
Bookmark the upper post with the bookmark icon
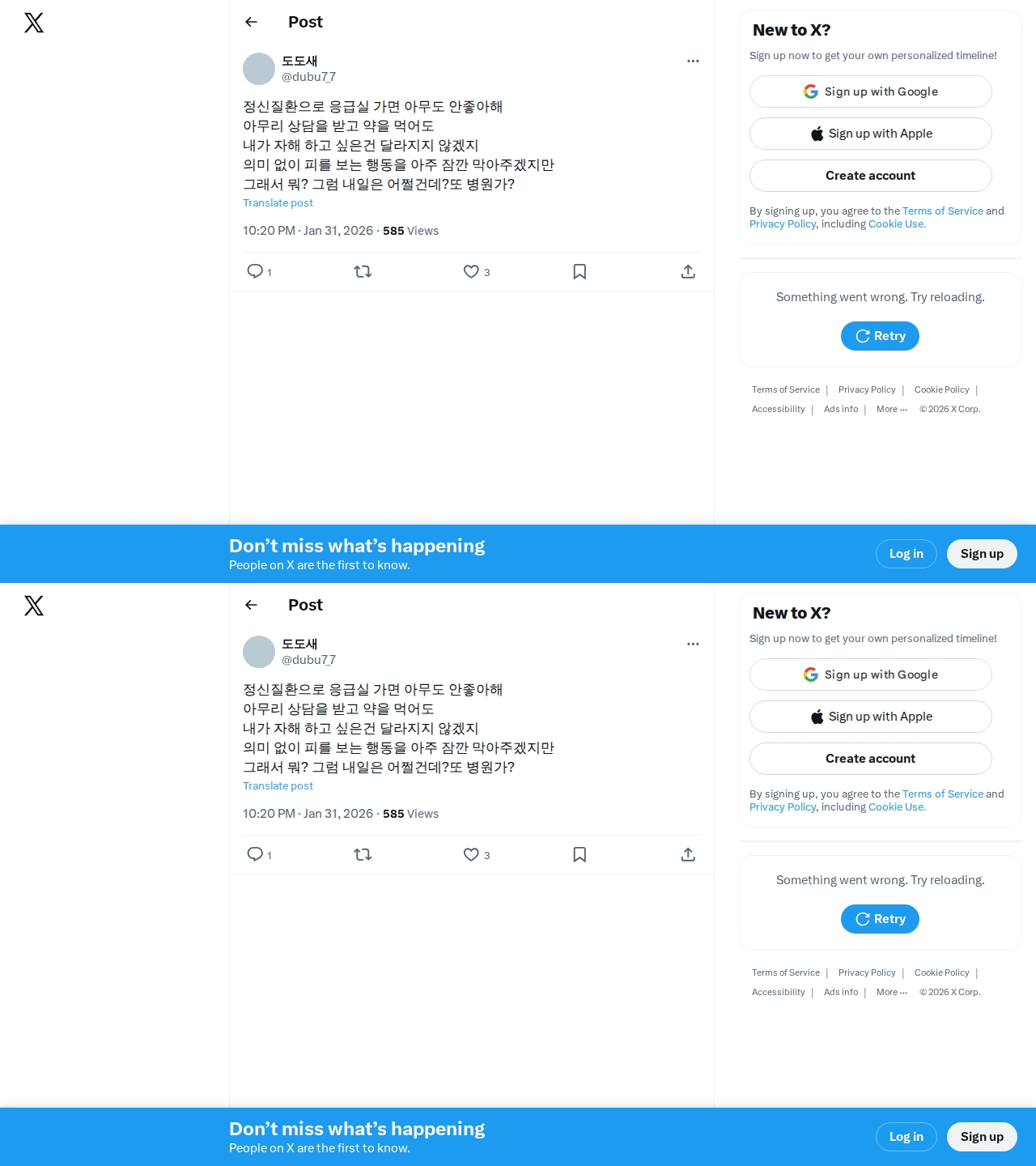pyautogui.click(x=580, y=271)
